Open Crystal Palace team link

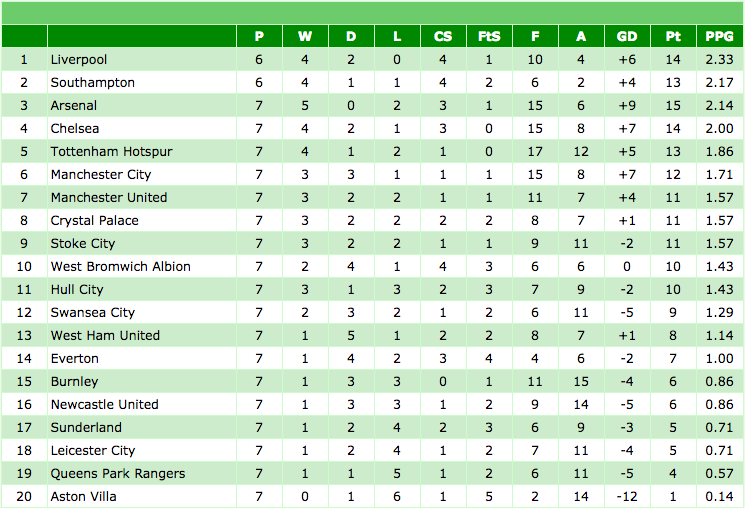[94, 221]
